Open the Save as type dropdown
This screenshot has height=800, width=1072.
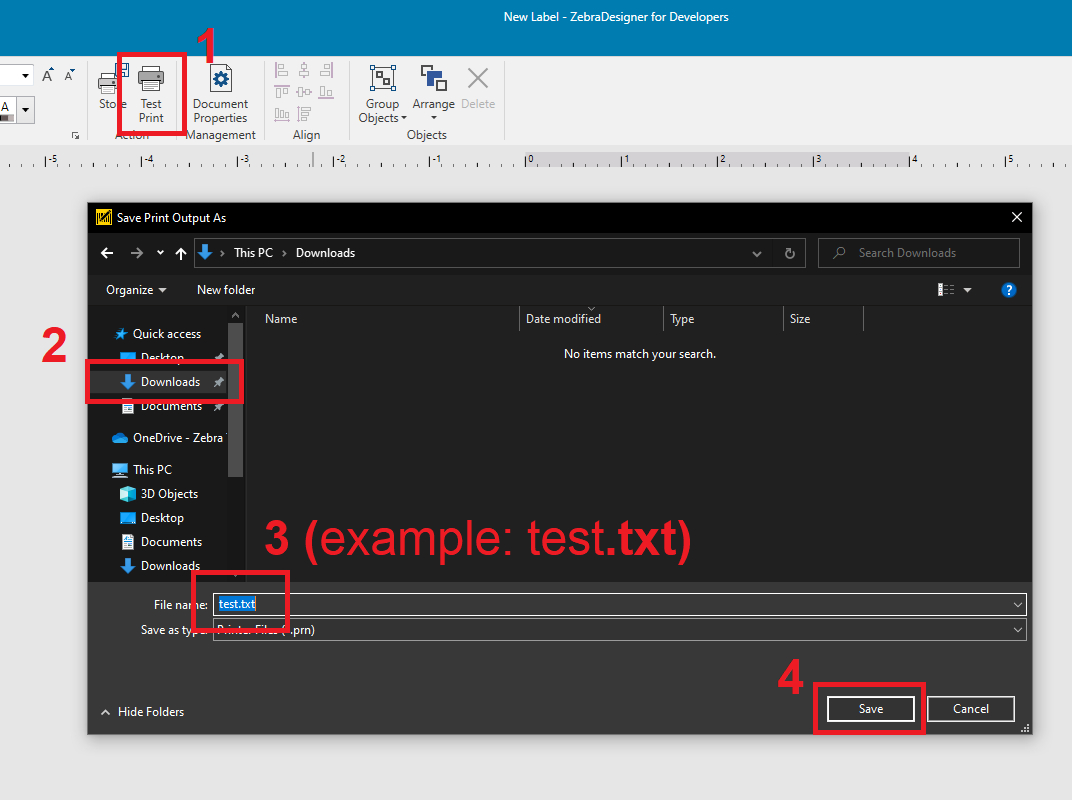(1017, 630)
